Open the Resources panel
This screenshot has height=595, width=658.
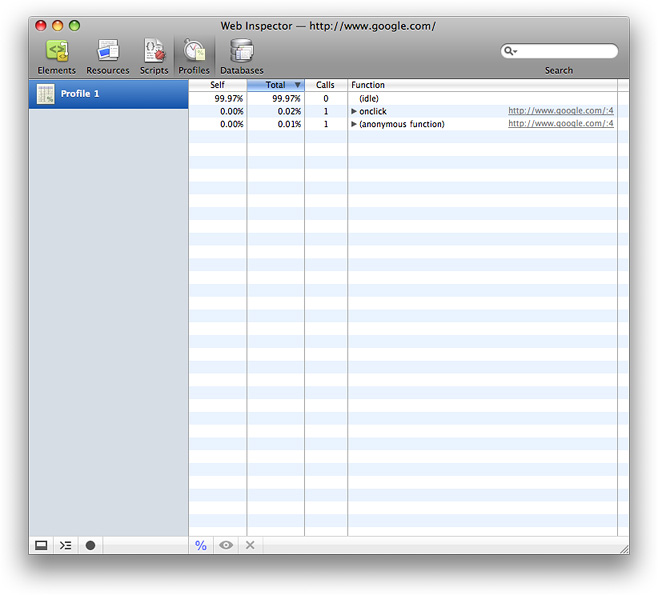108,56
